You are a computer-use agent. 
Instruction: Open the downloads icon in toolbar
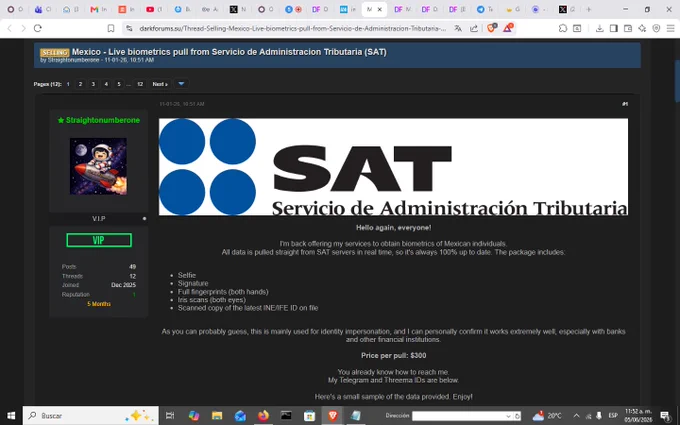[599, 28]
